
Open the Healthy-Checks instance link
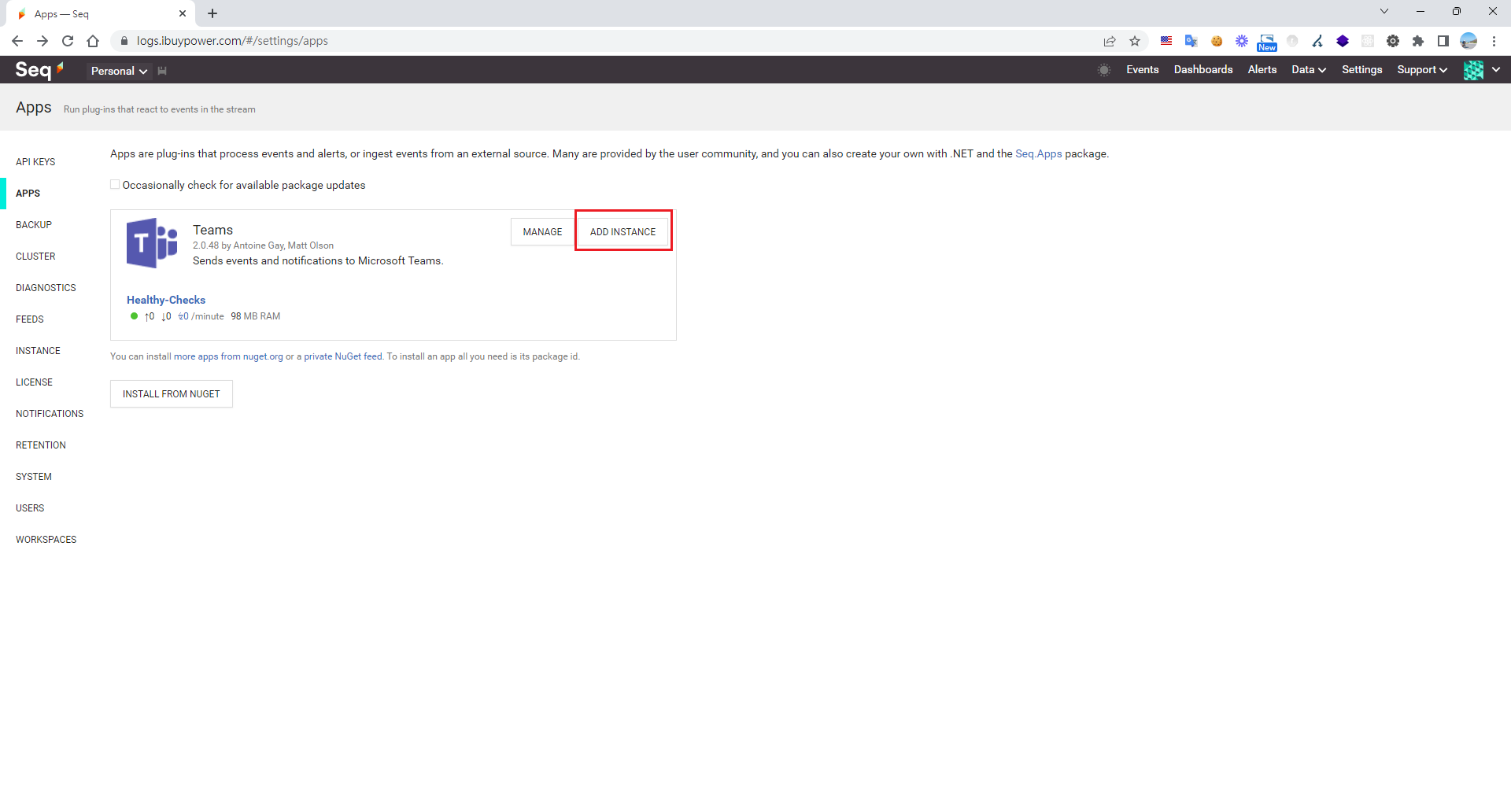[166, 300]
